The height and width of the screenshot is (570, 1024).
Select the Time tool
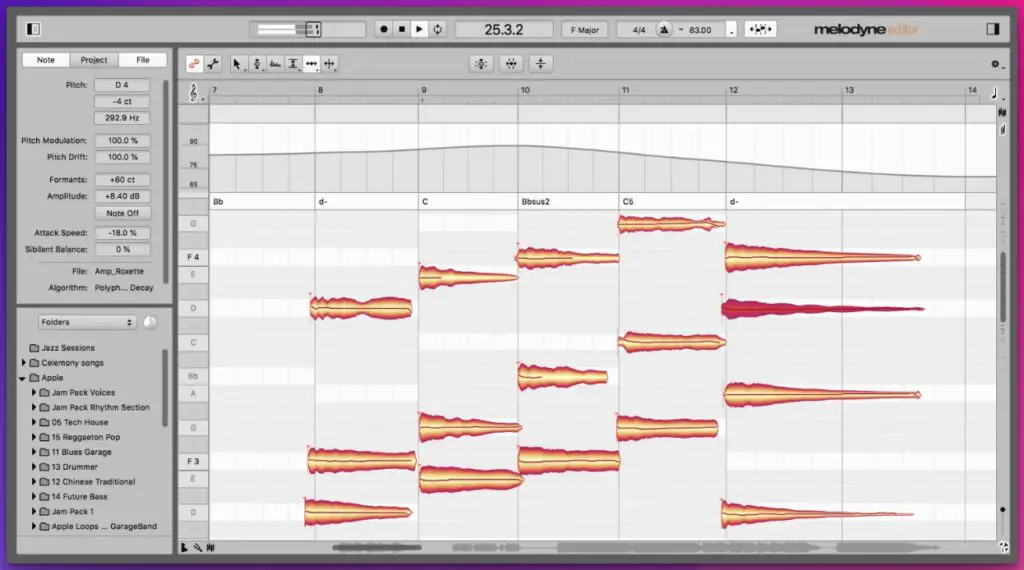pyautogui.click(x=312, y=63)
